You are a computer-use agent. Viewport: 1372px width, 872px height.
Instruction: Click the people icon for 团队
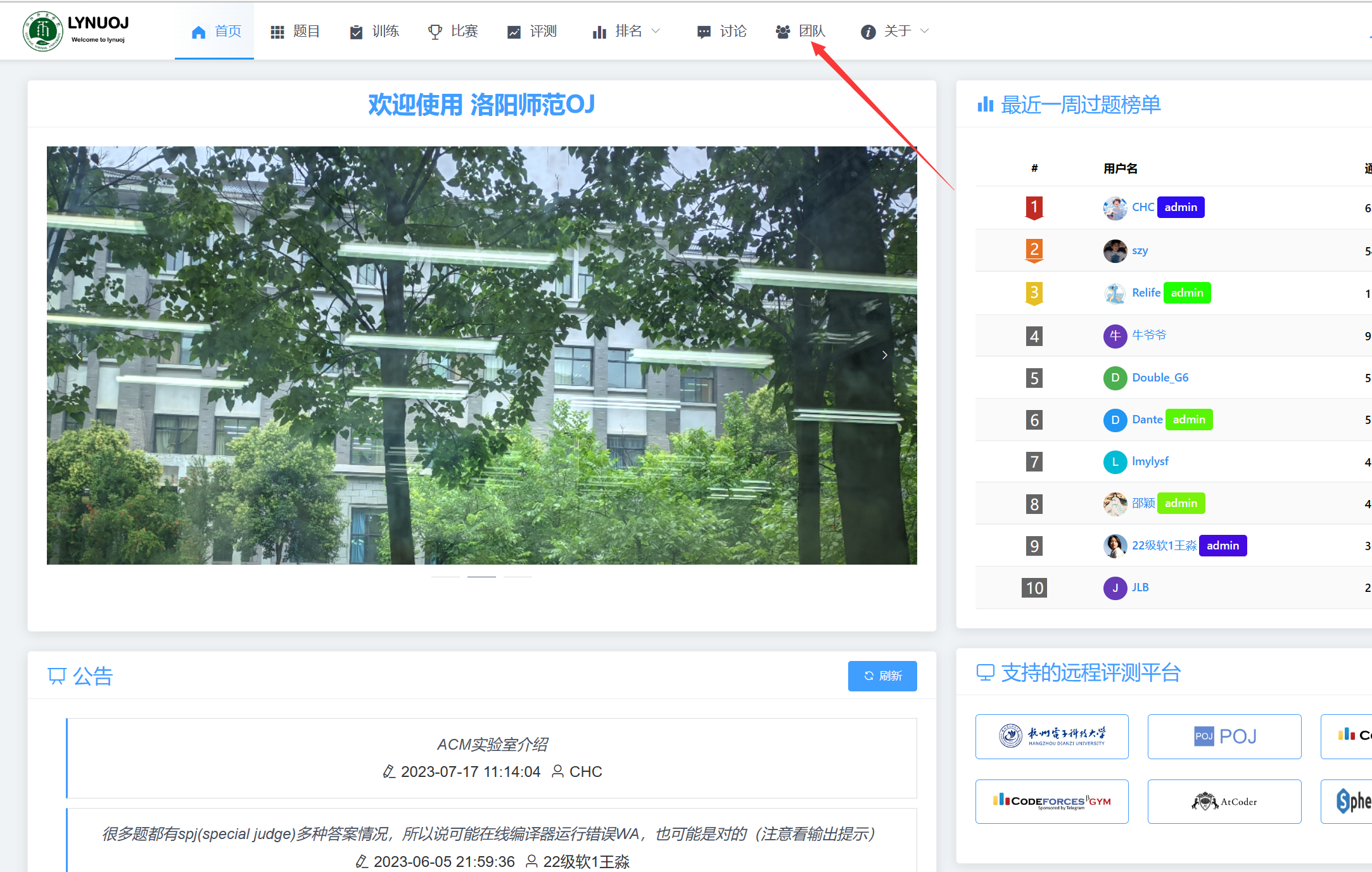click(783, 32)
